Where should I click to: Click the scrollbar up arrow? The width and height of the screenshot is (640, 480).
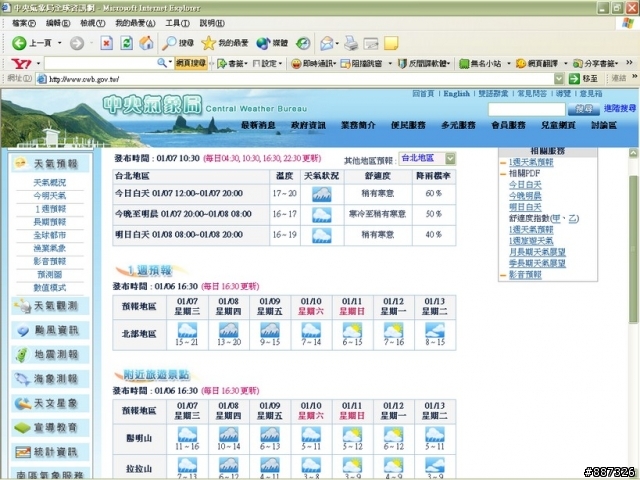(633, 153)
